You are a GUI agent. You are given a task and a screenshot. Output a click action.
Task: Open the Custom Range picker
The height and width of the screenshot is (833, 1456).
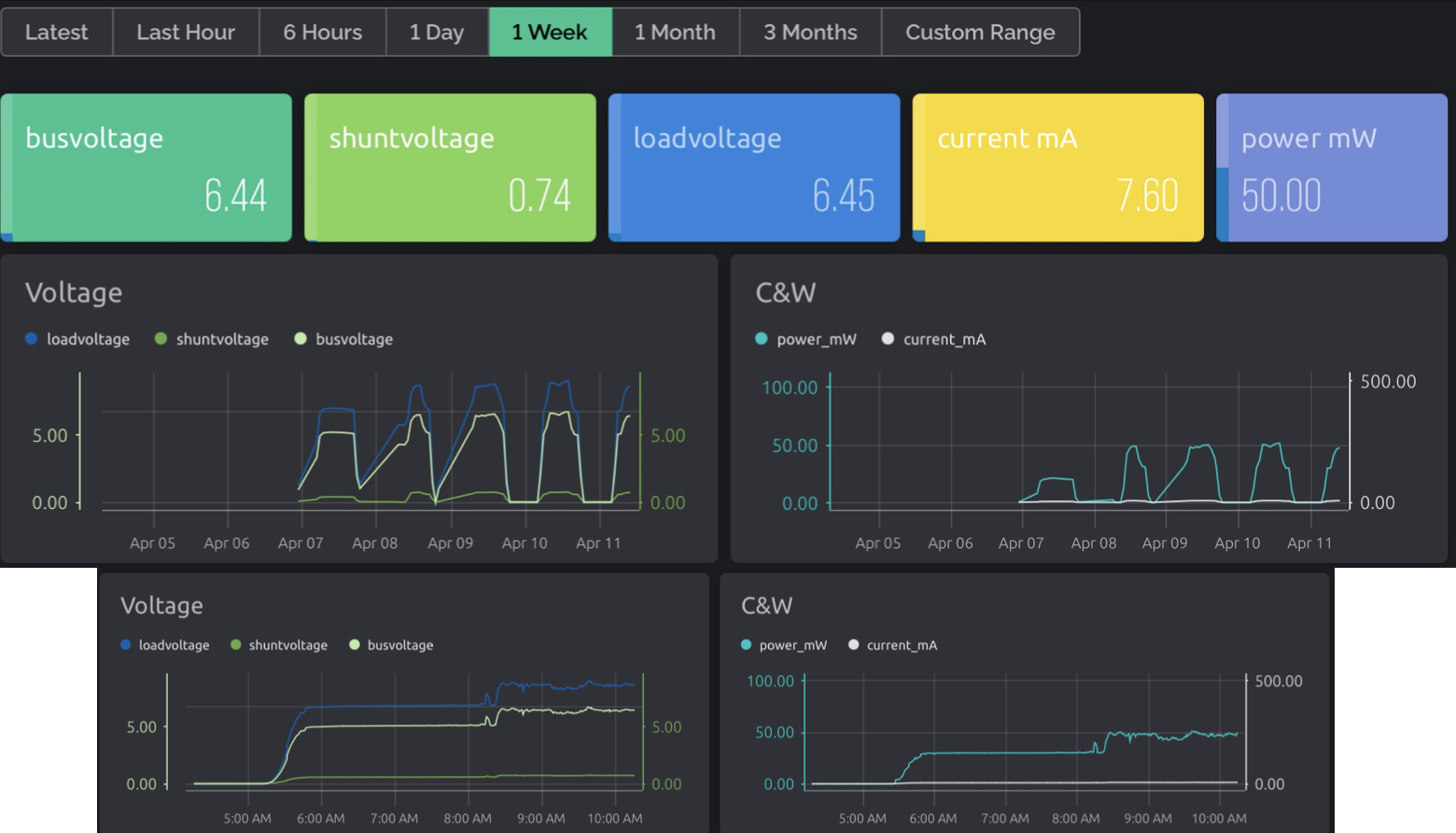click(x=979, y=33)
